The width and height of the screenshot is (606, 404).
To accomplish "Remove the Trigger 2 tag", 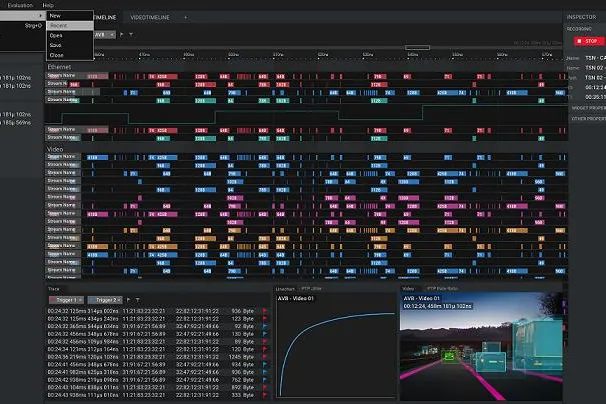I will (119, 300).
